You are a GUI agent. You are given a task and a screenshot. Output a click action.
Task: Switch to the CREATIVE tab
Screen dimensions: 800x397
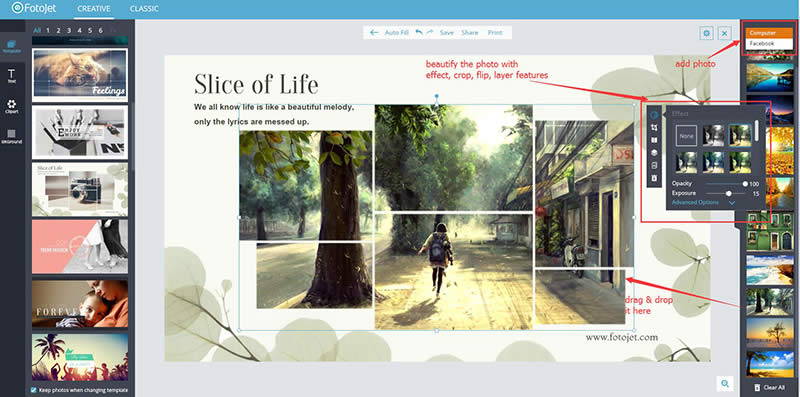click(94, 9)
